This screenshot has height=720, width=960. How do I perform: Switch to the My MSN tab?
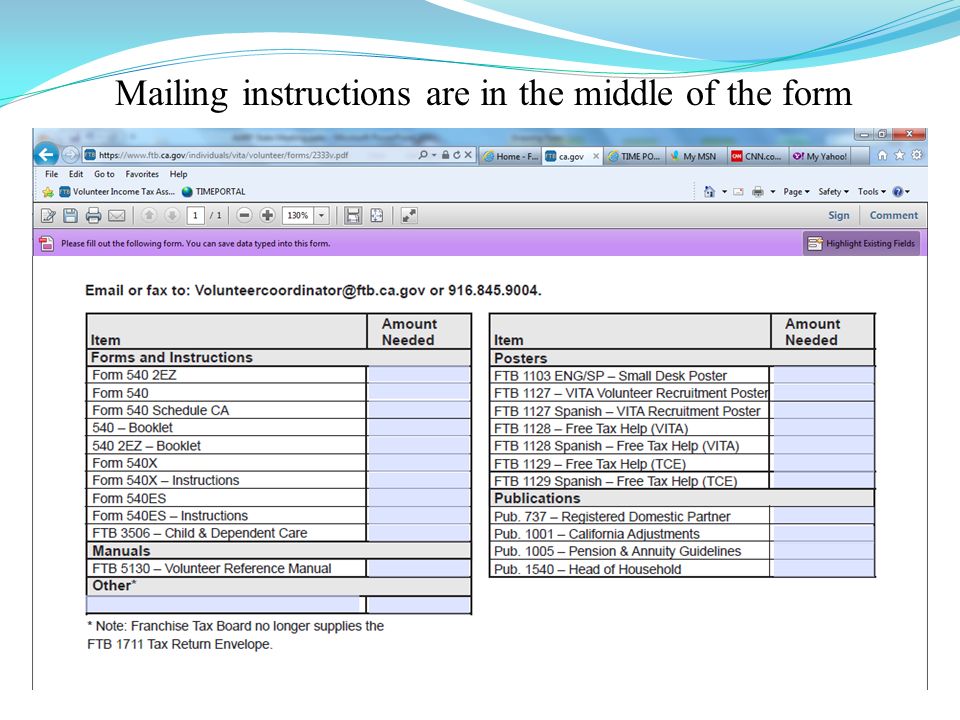[x=695, y=156]
